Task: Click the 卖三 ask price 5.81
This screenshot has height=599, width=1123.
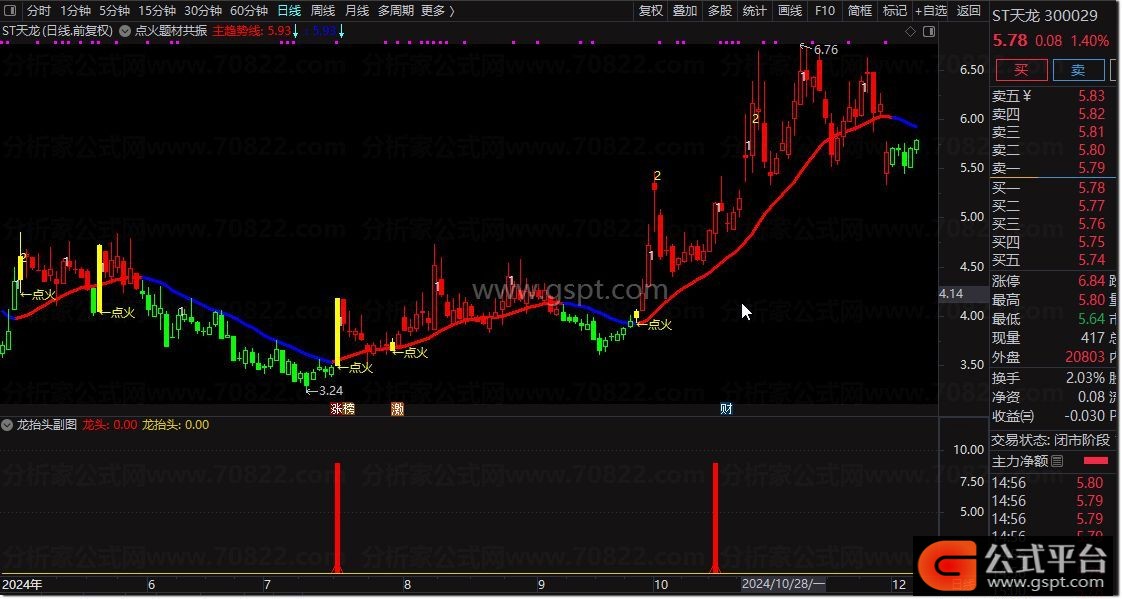Action: click(1091, 132)
